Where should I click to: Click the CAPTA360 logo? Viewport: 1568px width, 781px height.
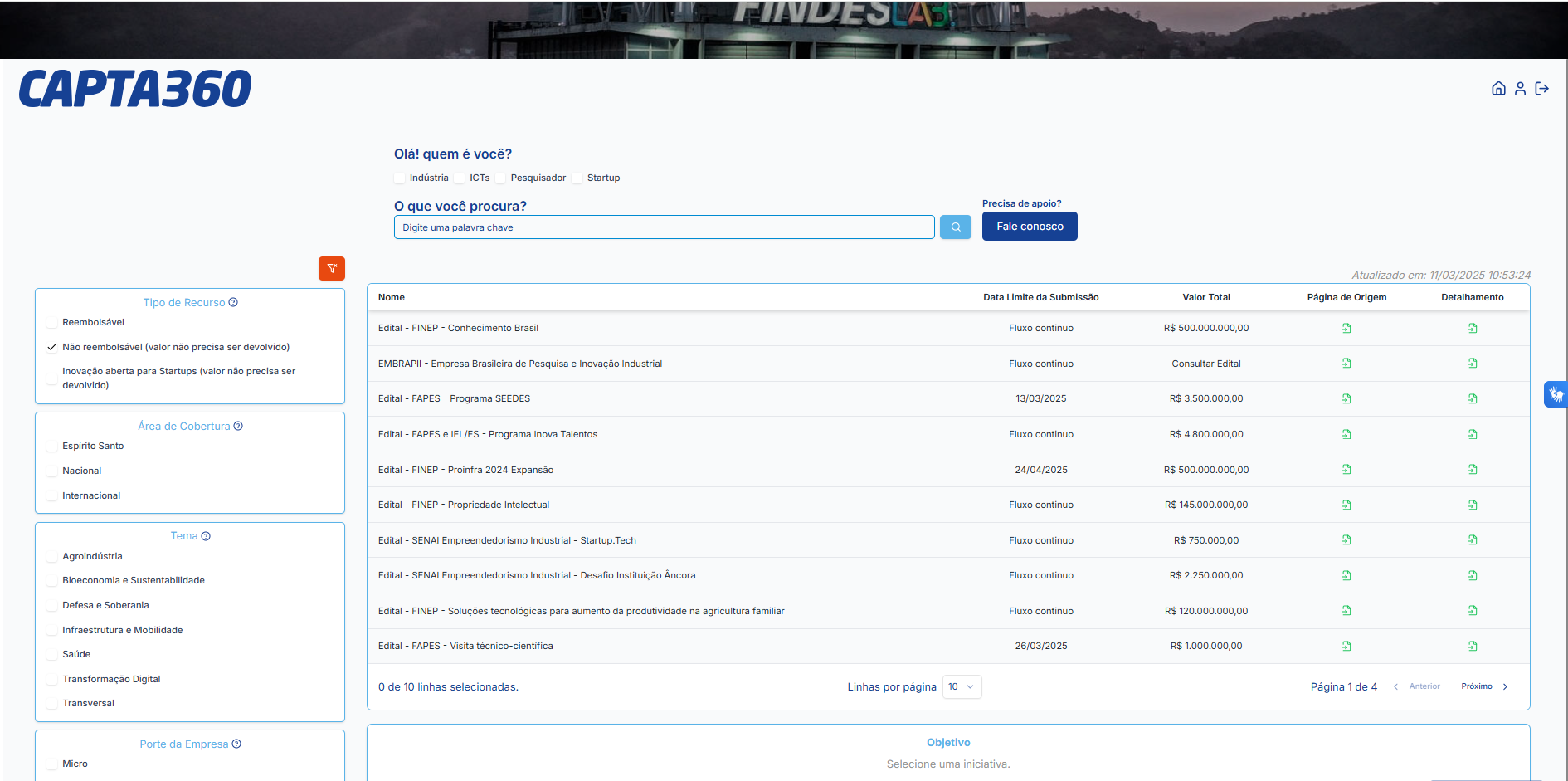pyautogui.click(x=135, y=89)
